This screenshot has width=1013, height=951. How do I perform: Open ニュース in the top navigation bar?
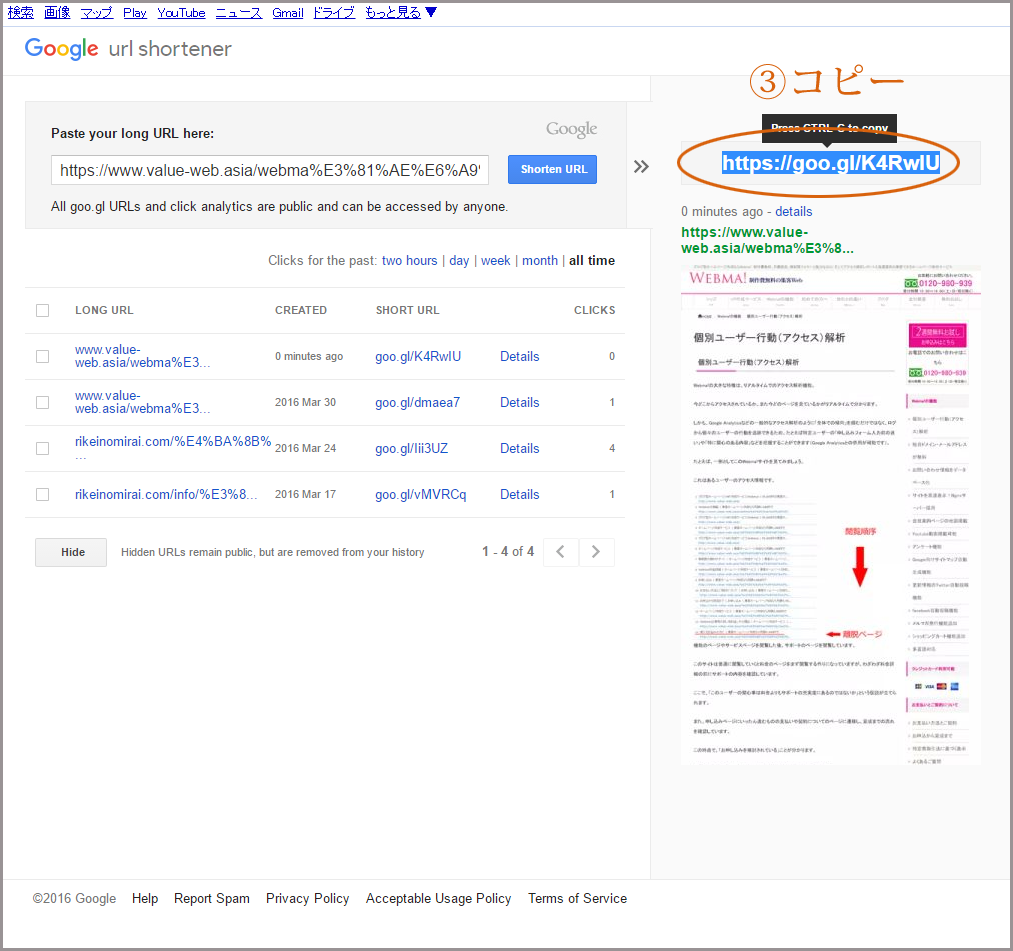[239, 12]
